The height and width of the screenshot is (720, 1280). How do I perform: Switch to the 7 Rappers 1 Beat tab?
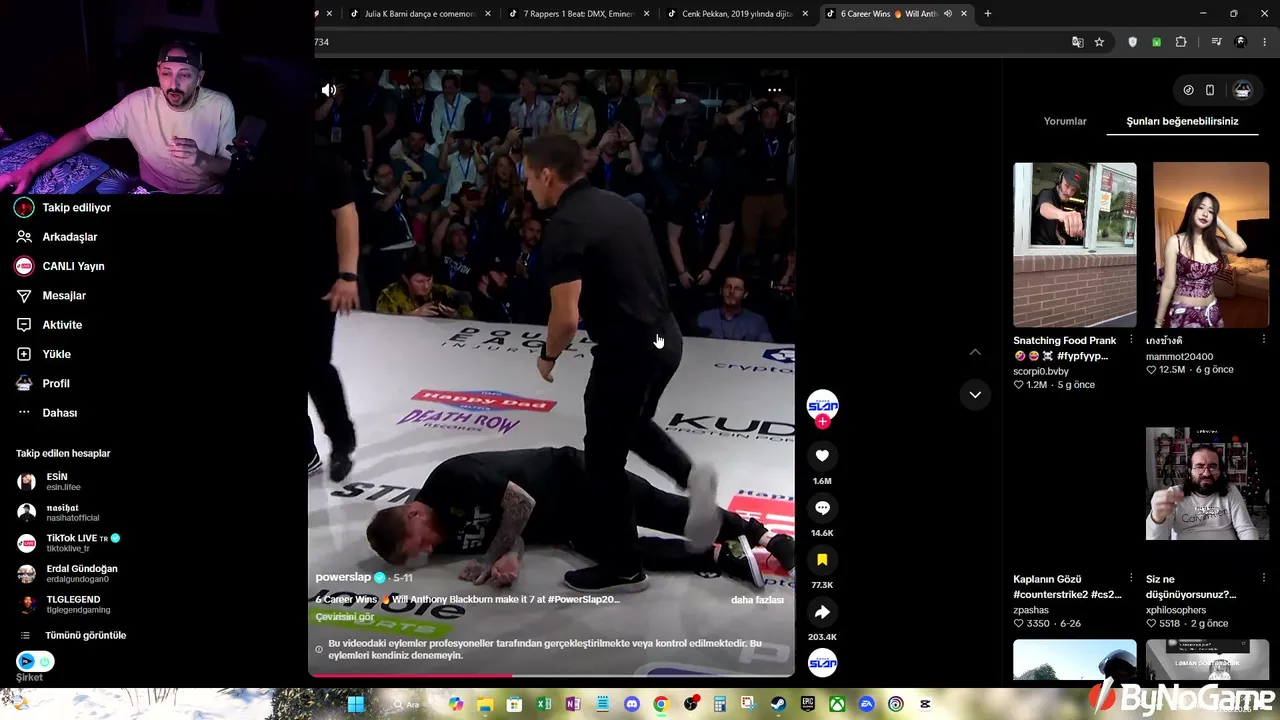pos(578,14)
